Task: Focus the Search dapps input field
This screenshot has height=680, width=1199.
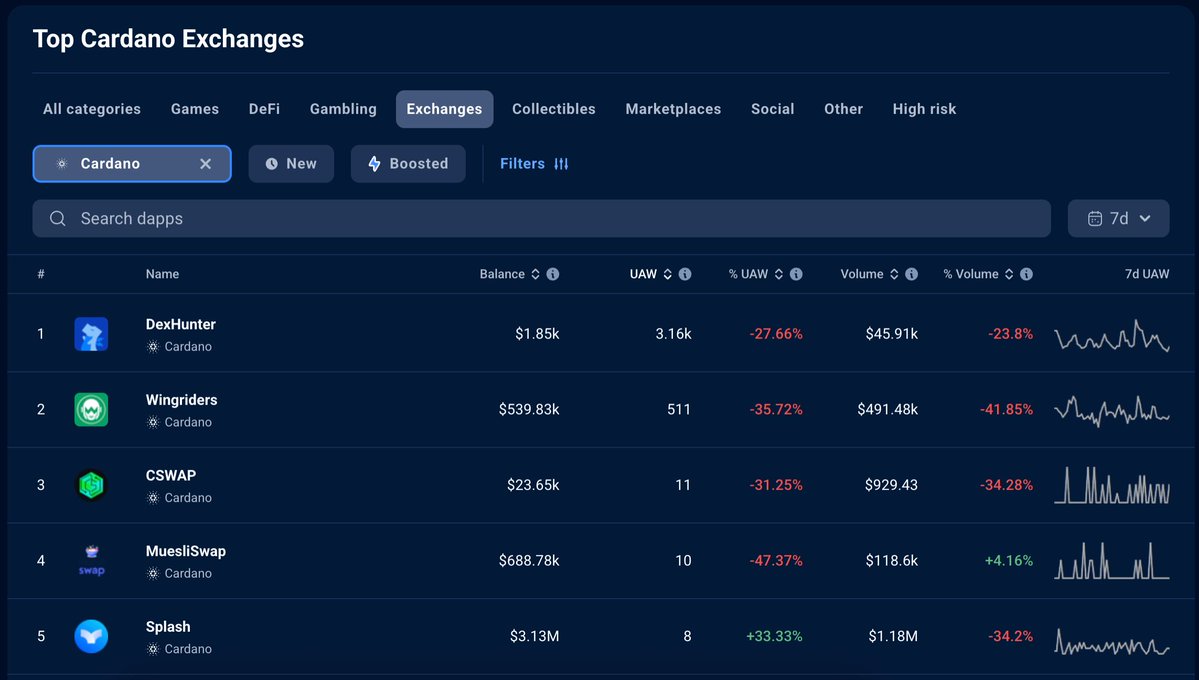Action: tap(541, 219)
